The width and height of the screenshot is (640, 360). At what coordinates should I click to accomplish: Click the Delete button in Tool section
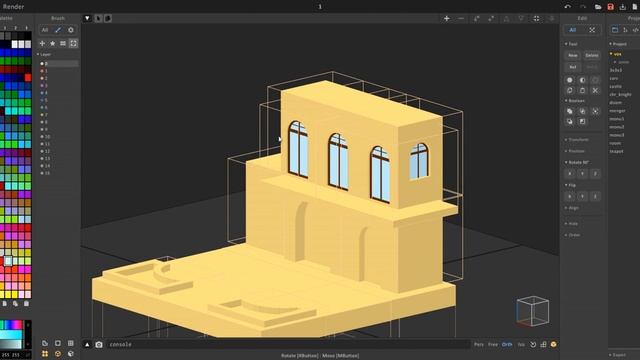tap(592, 55)
